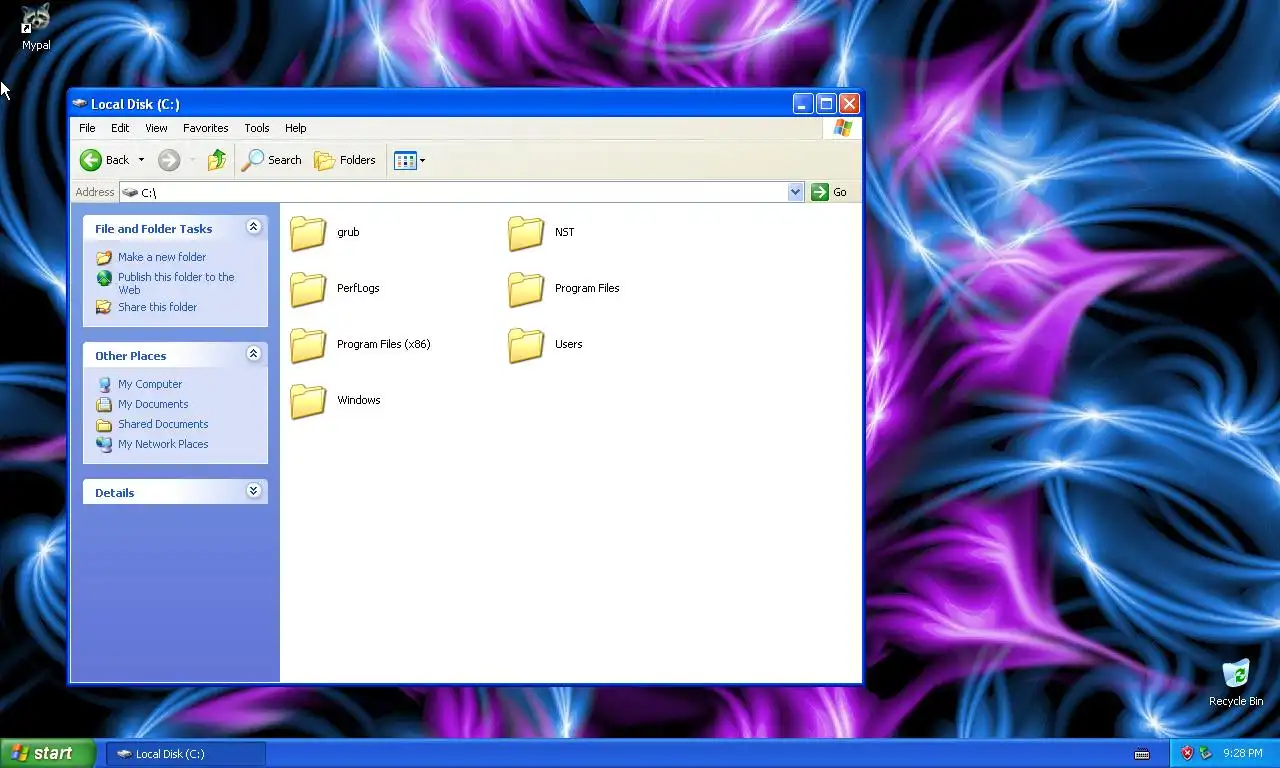This screenshot has height=768, width=1280.
Task: Click the Publish to Web globe icon
Action: tap(104, 278)
